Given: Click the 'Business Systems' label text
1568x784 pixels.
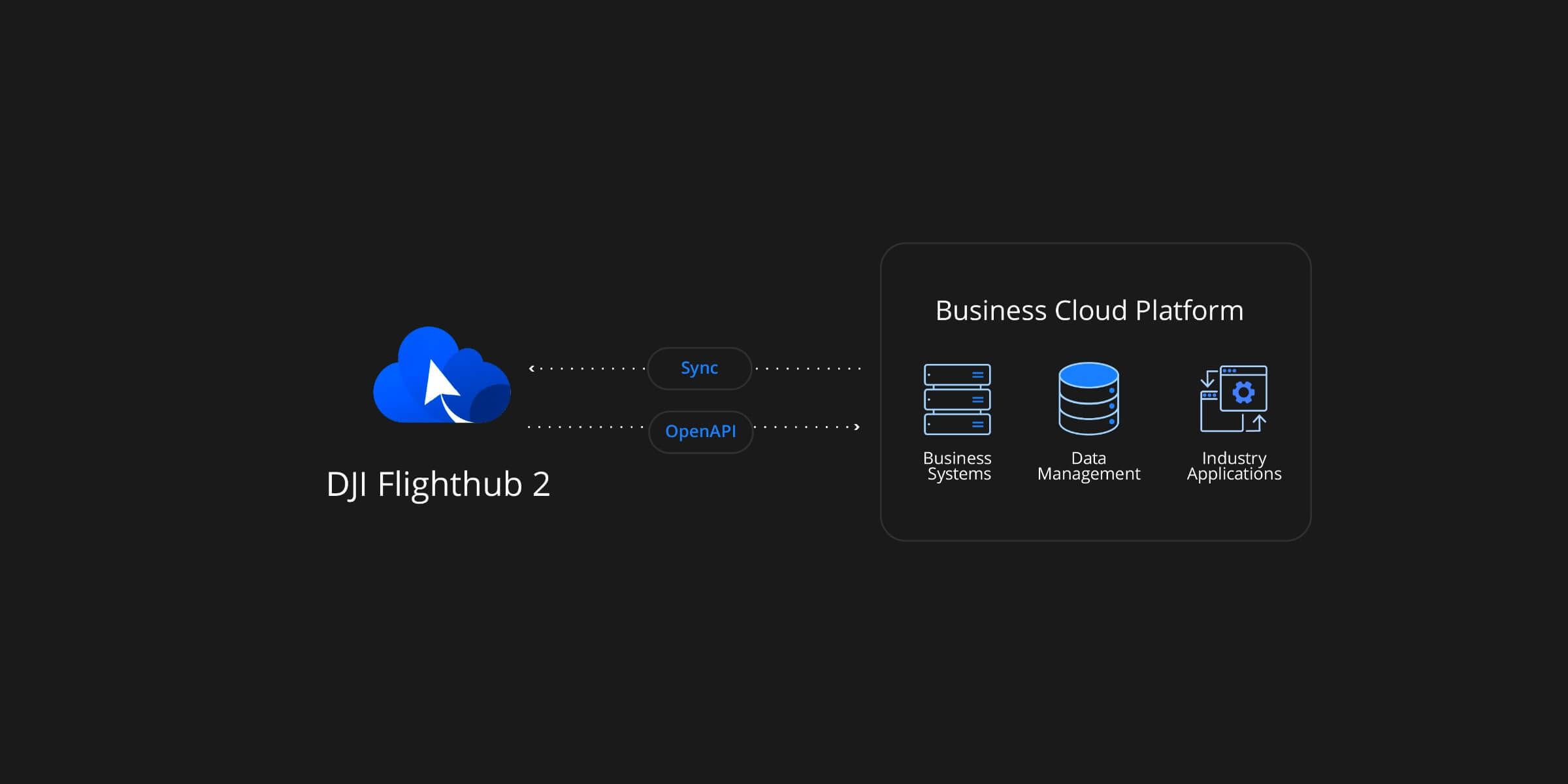Looking at the screenshot, I should coord(958,466).
